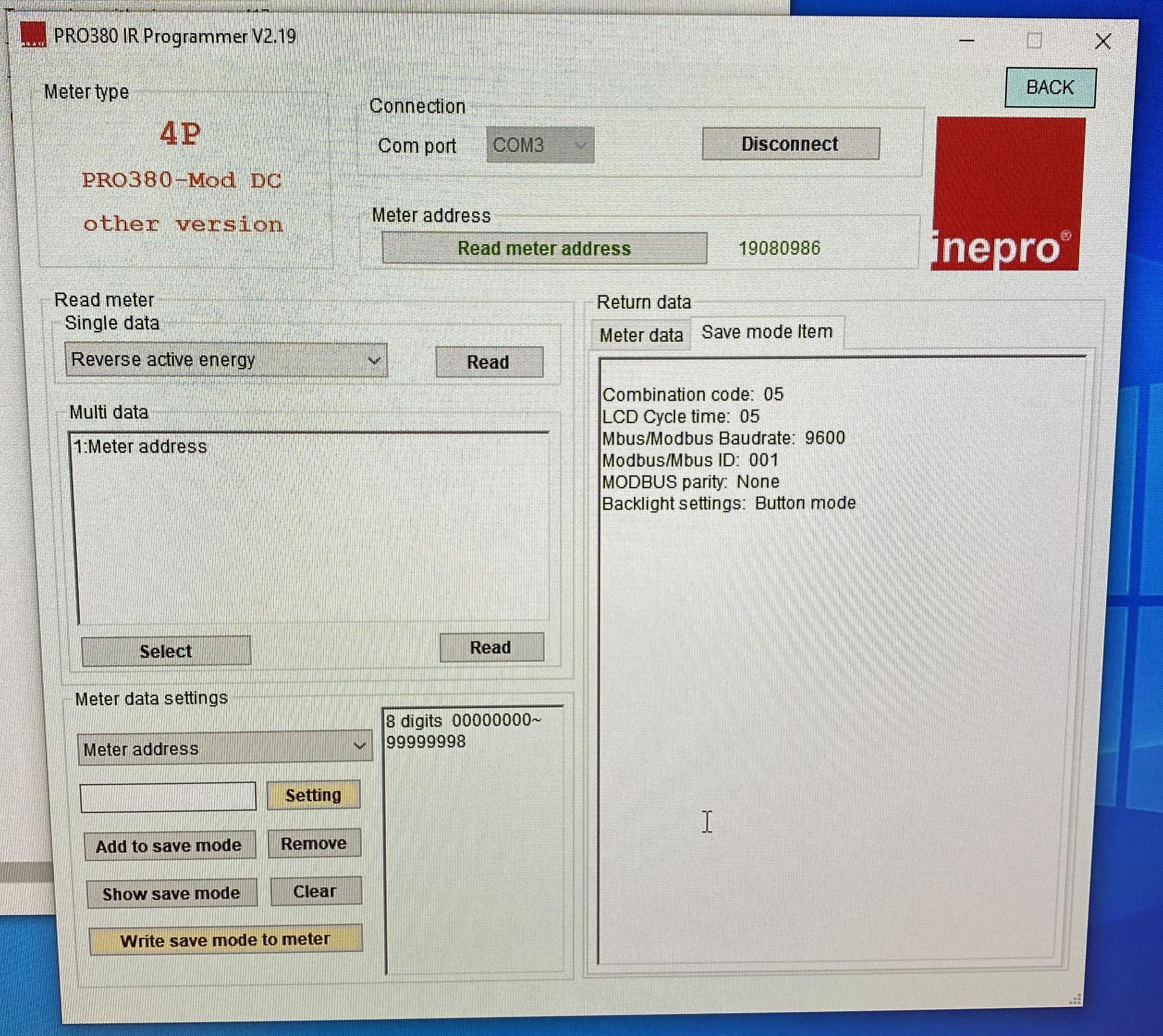Click the Setting button
This screenshot has width=1163, height=1036.
click(x=313, y=795)
